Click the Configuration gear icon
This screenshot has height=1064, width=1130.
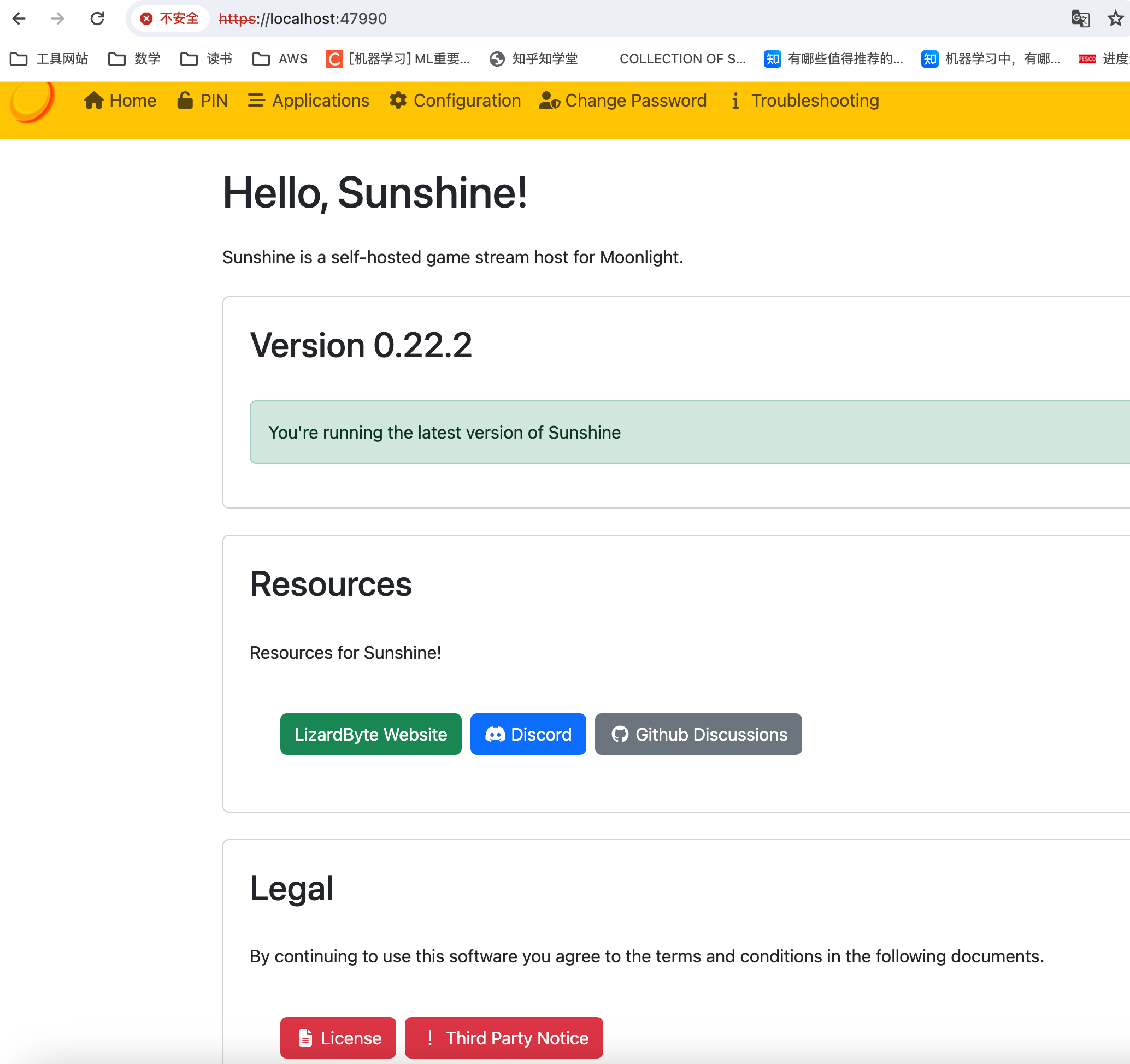398,101
